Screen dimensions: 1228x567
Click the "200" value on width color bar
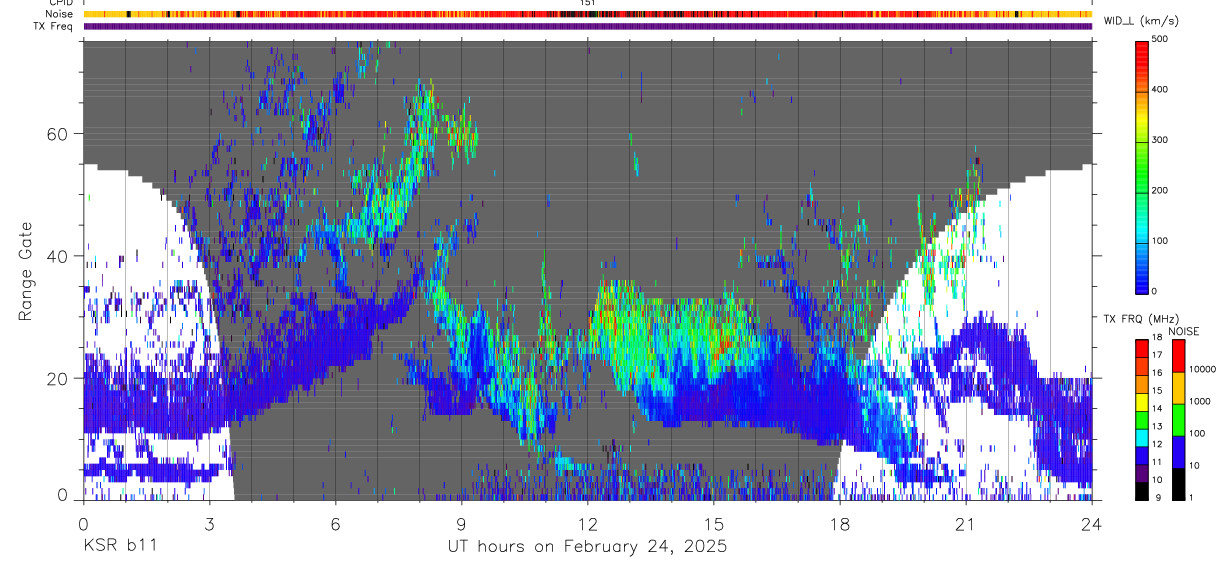(x=1161, y=190)
